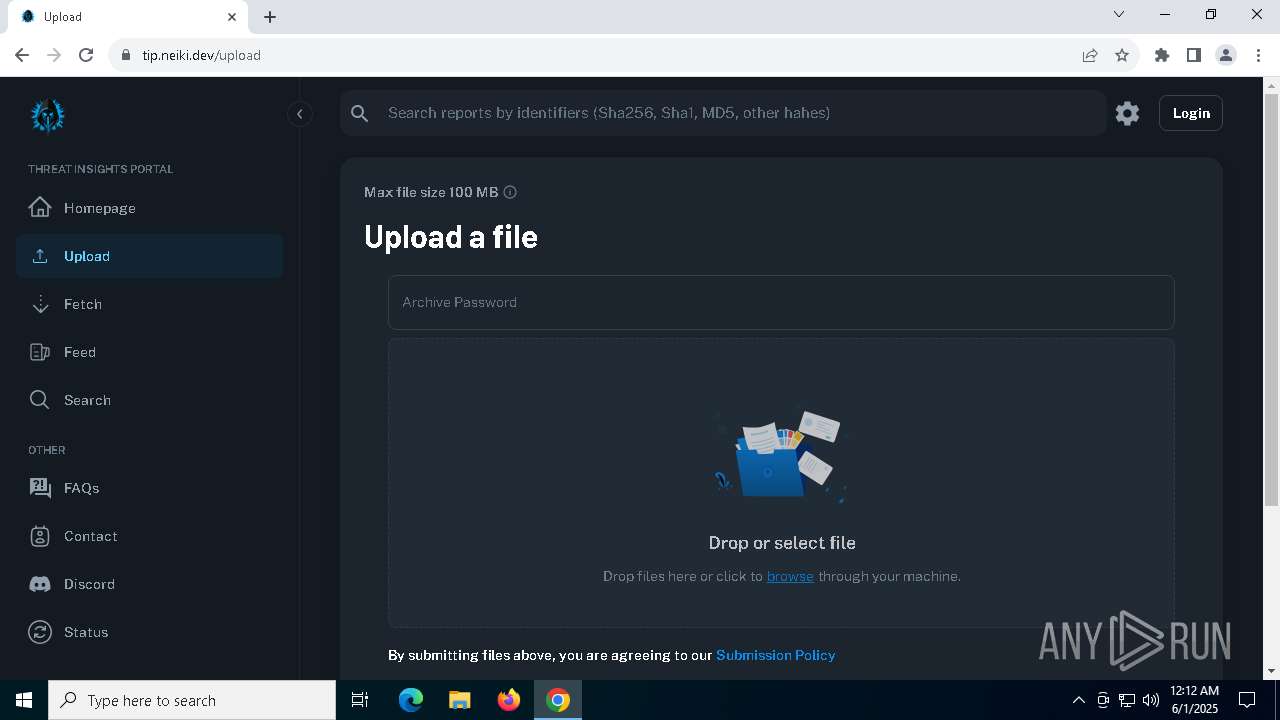Image resolution: width=1280 pixels, height=720 pixels.
Task: Open notification center
Action: tap(1248, 700)
